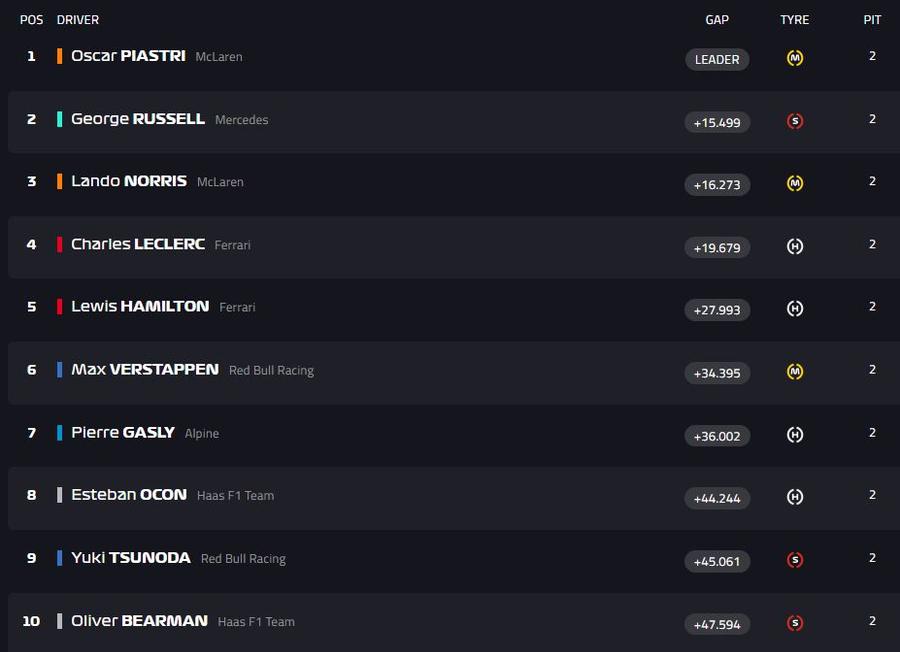This screenshot has width=900, height=652.
Task: Click Bearman's soft tyre icon
Action: pos(794,623)
